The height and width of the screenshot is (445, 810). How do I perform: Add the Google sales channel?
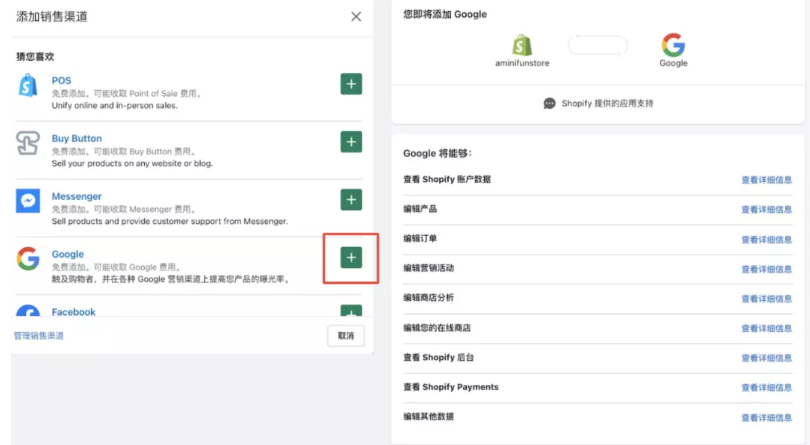point(351,258)
